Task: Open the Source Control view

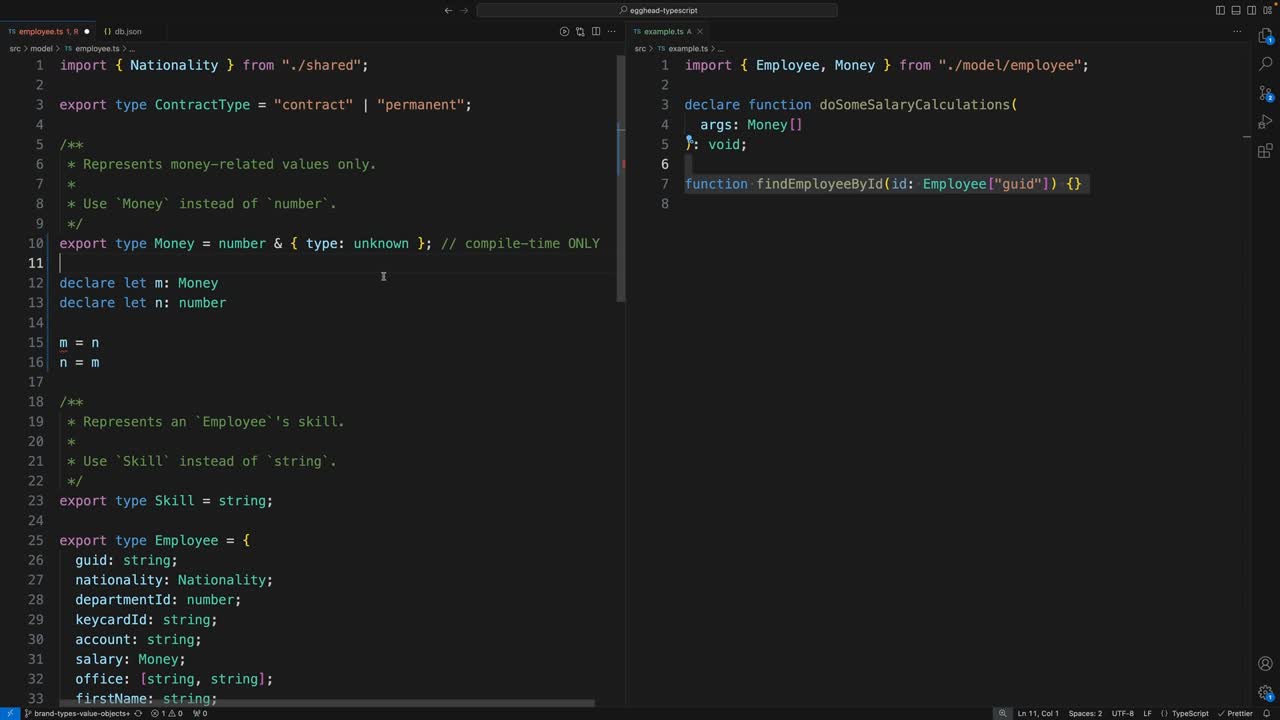Action: 1265,93
